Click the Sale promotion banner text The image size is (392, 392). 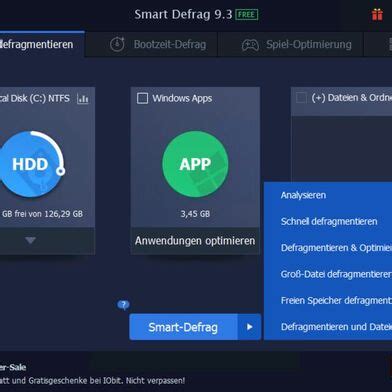[x=13, y=367]
